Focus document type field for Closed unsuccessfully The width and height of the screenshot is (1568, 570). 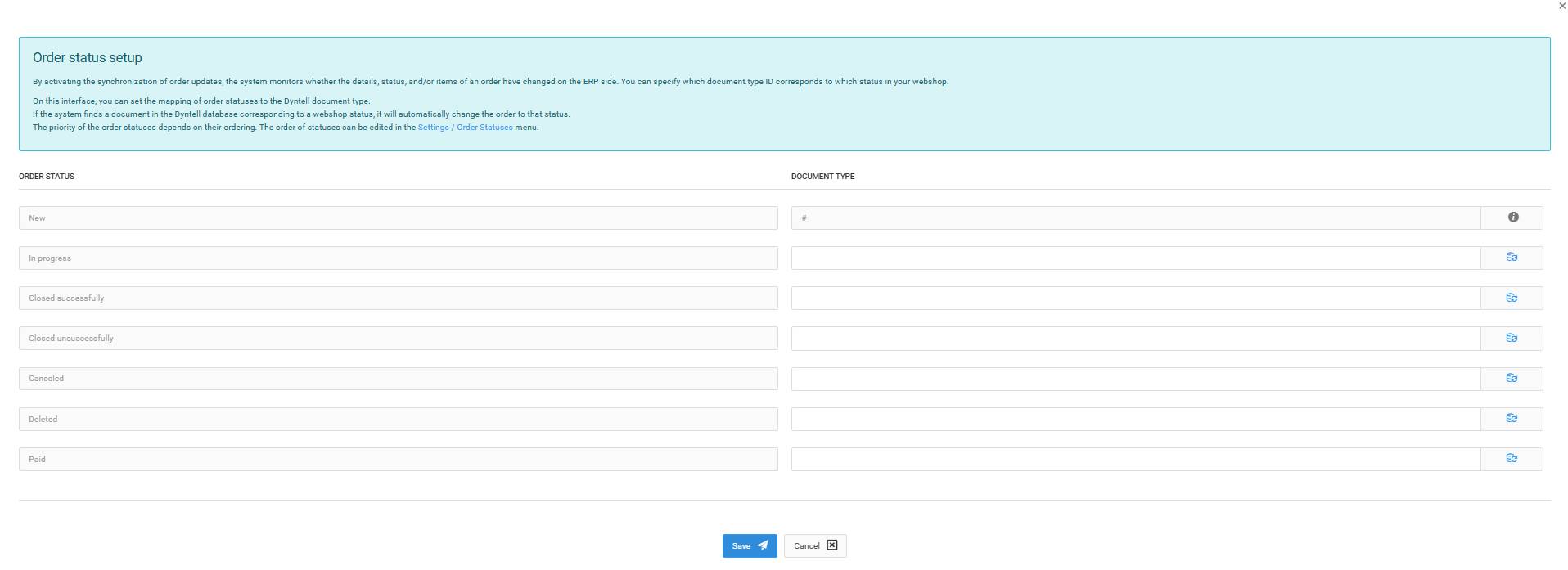coord(1136,338)
